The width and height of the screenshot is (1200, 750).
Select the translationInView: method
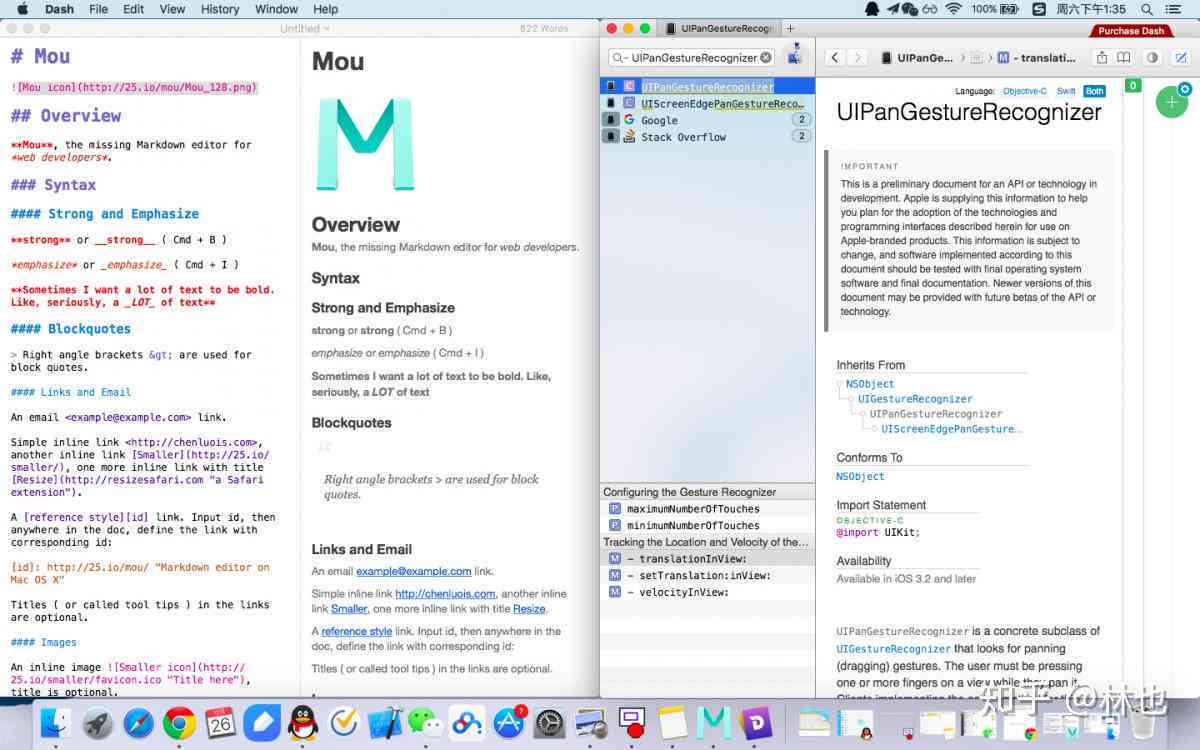(x=708, y=559)
